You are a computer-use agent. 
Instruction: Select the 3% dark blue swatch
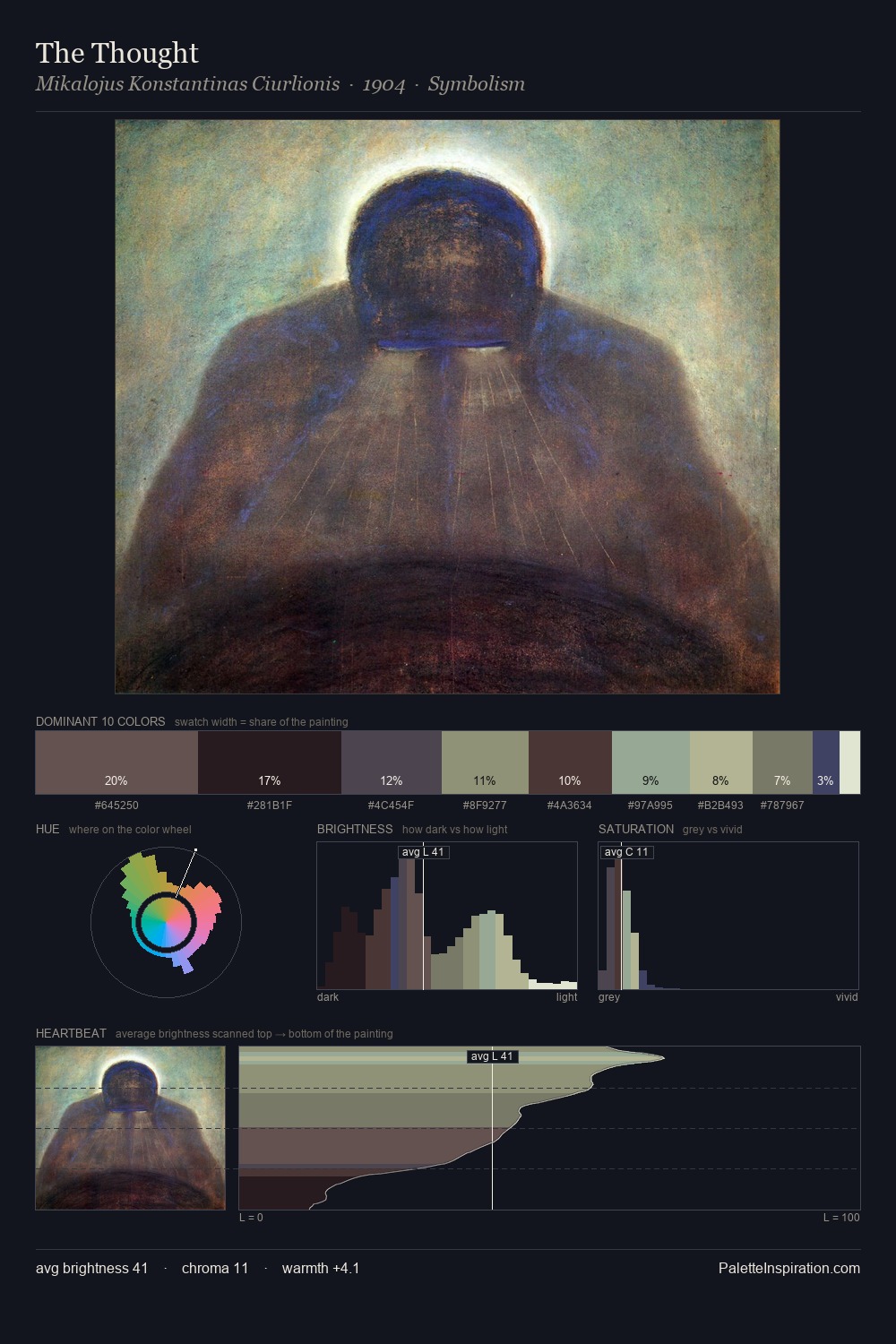pos(826,762)
